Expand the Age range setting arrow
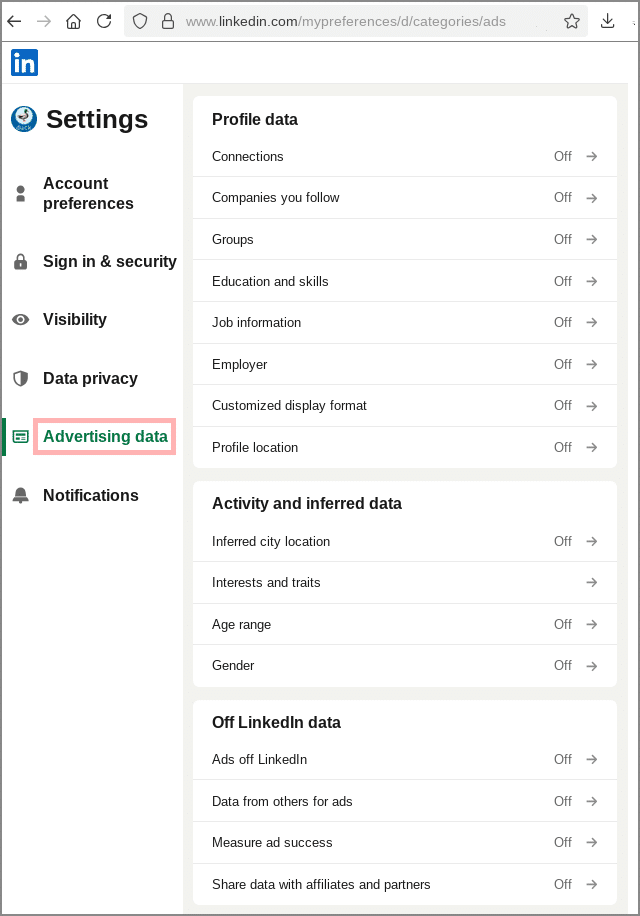Screen dimensions: 640x916 (x=594, y=624)
